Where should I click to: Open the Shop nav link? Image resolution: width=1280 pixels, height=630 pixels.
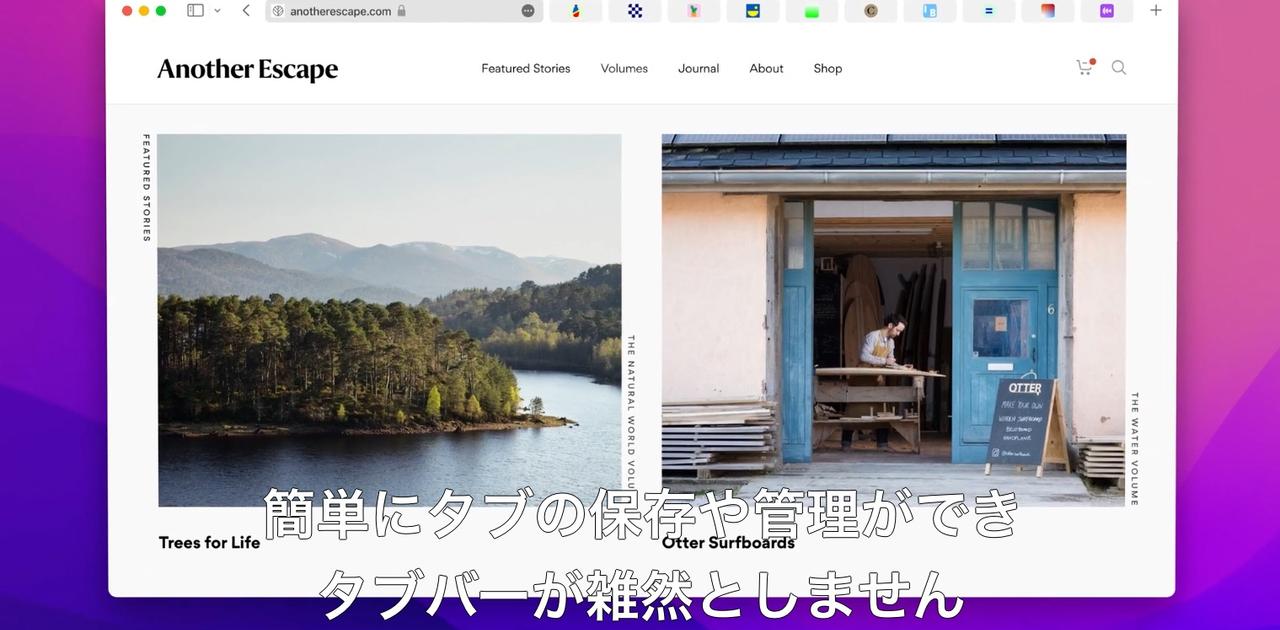pos(828,68)
